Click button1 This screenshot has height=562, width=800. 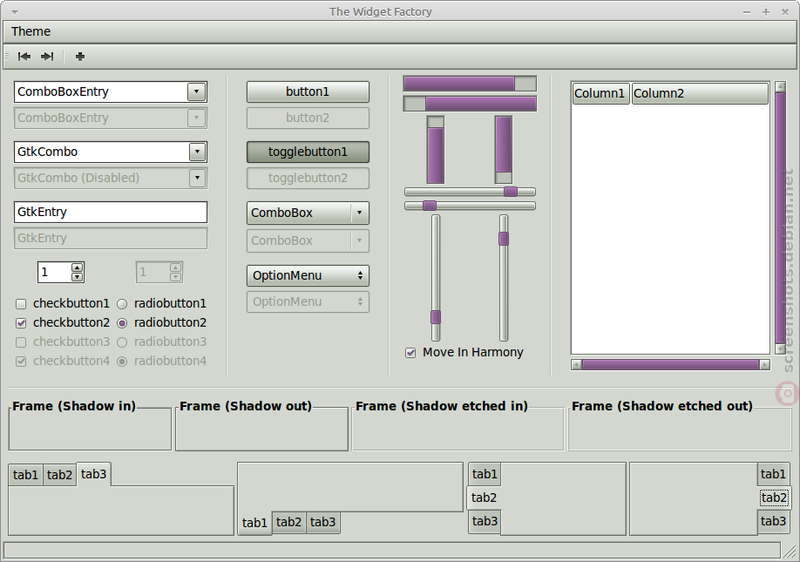(308, 92)
